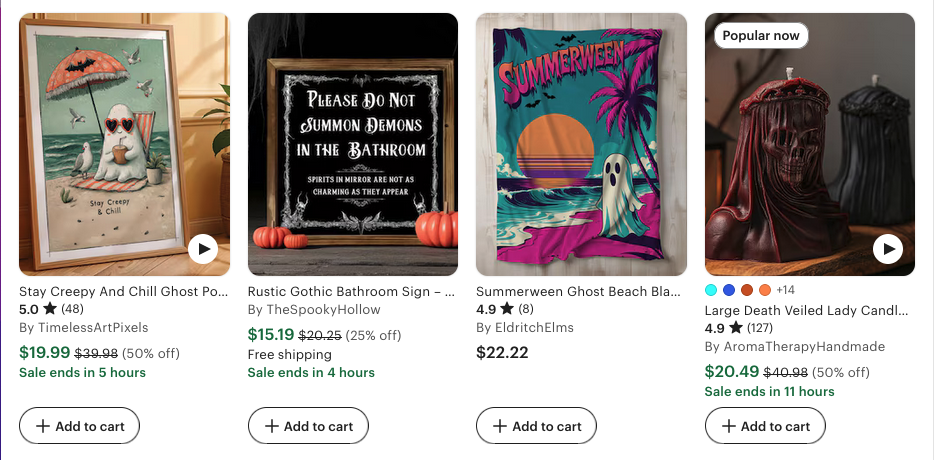Select the blue color swatch
The image size is (934, 460).
pyautogui.click(x=729, y=290)
